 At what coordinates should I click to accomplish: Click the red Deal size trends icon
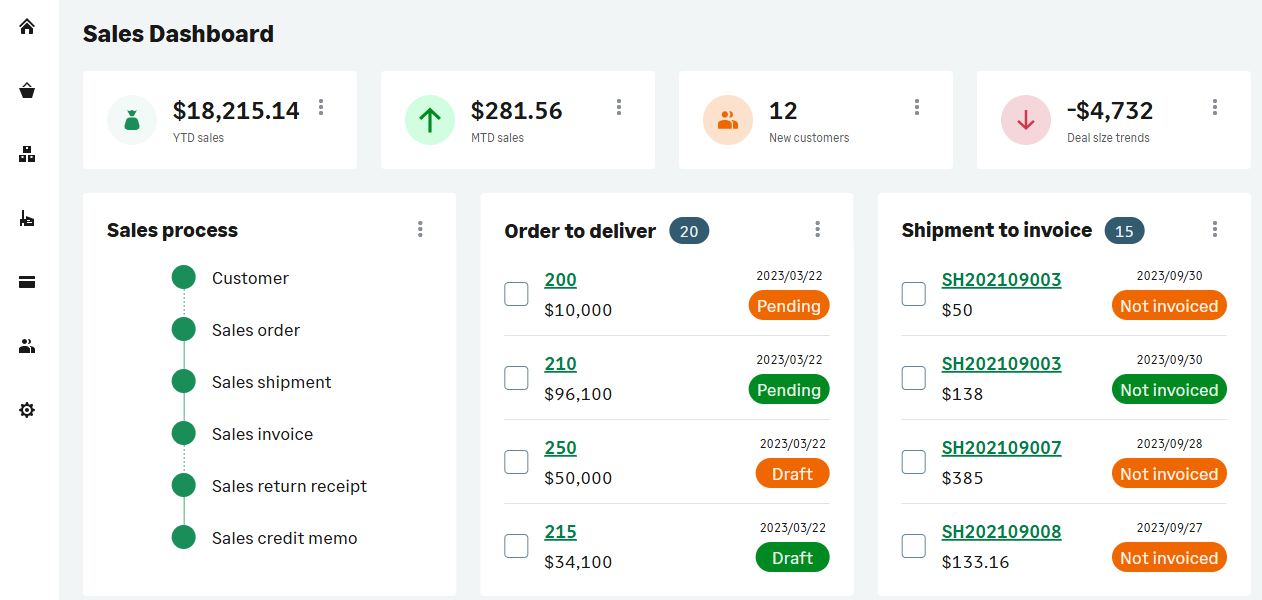(x=1026, y=120)
